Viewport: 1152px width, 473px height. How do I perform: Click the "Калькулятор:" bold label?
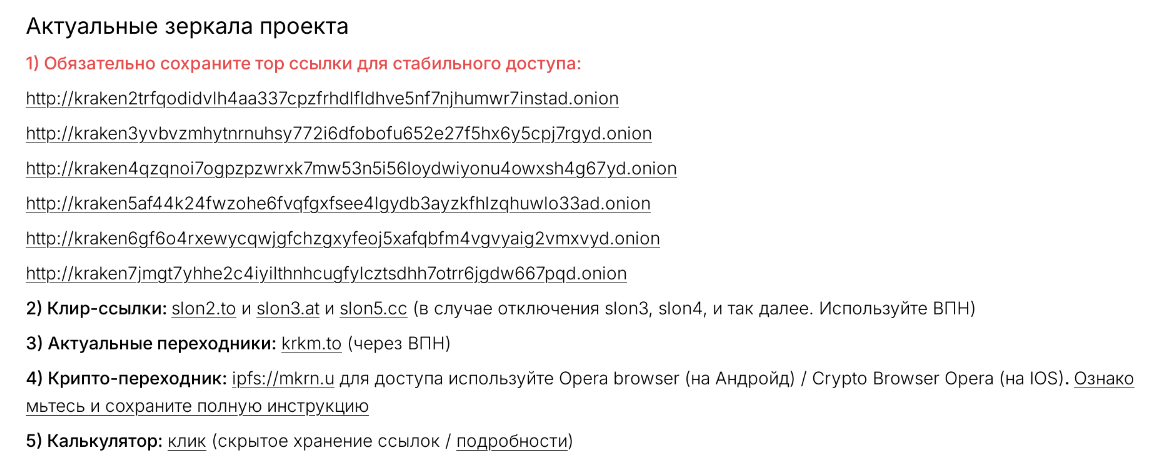(x=93, y=441)
